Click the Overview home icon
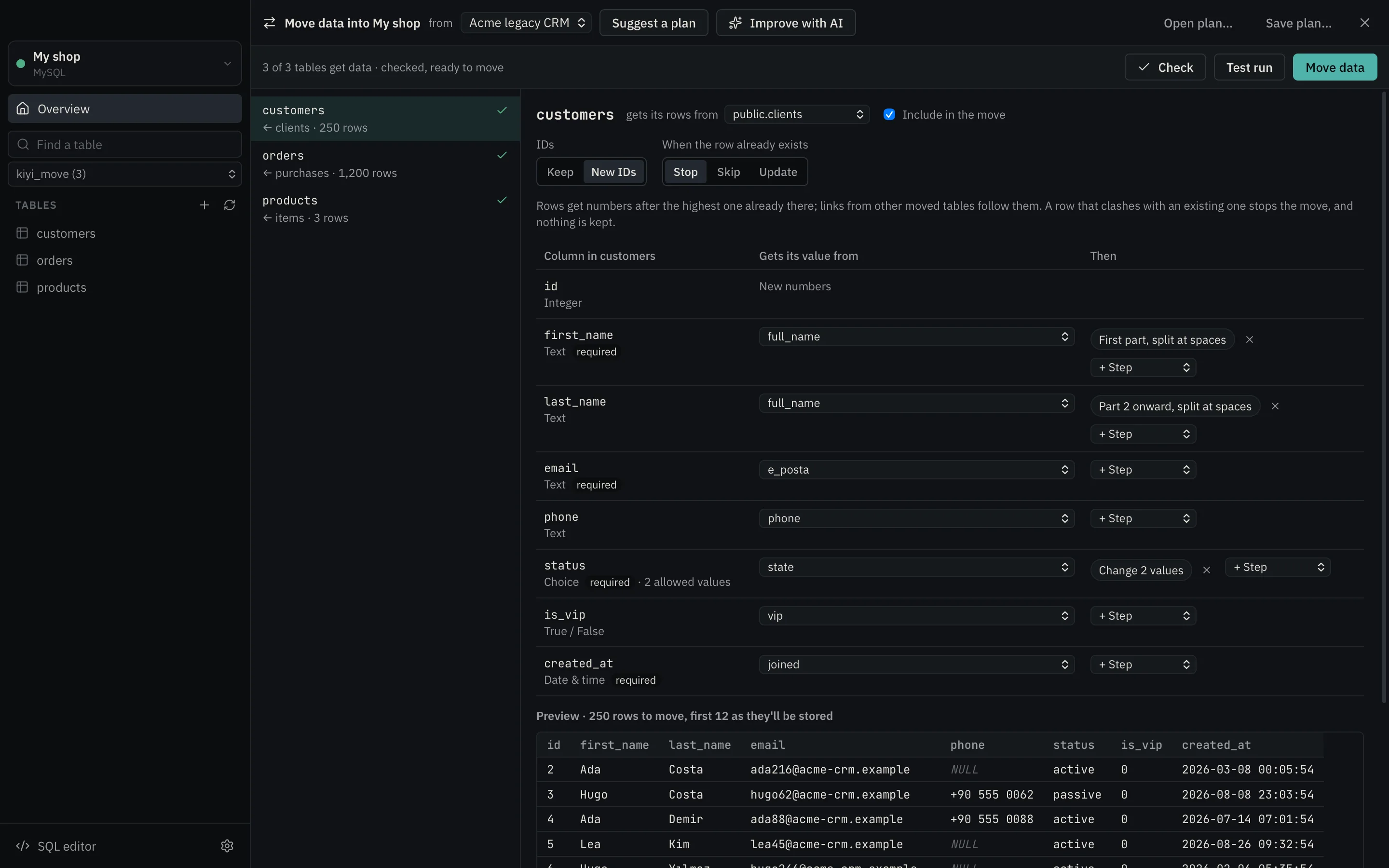Viewport: 1389px width, 868px height. click(x=23, y=108)
